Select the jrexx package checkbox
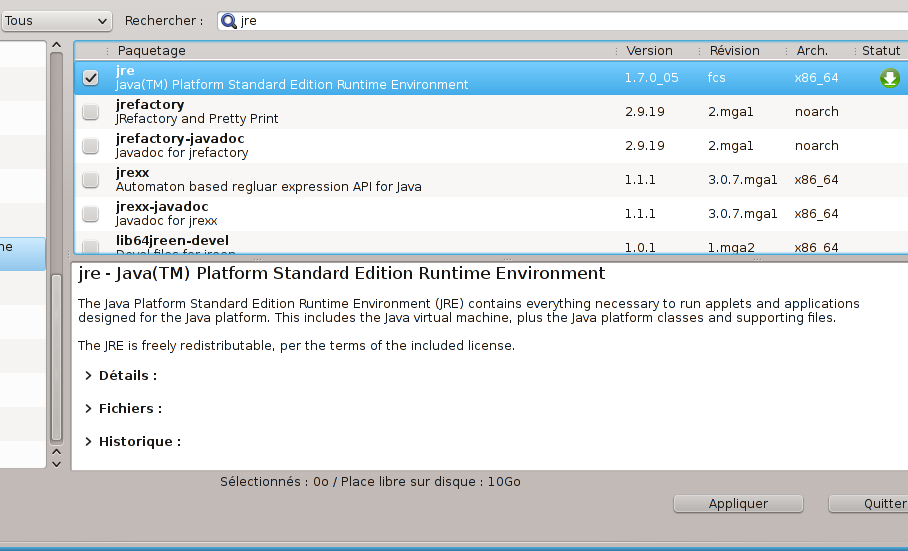The height and width of the screenshot is (551, 908). click(90, 180)
